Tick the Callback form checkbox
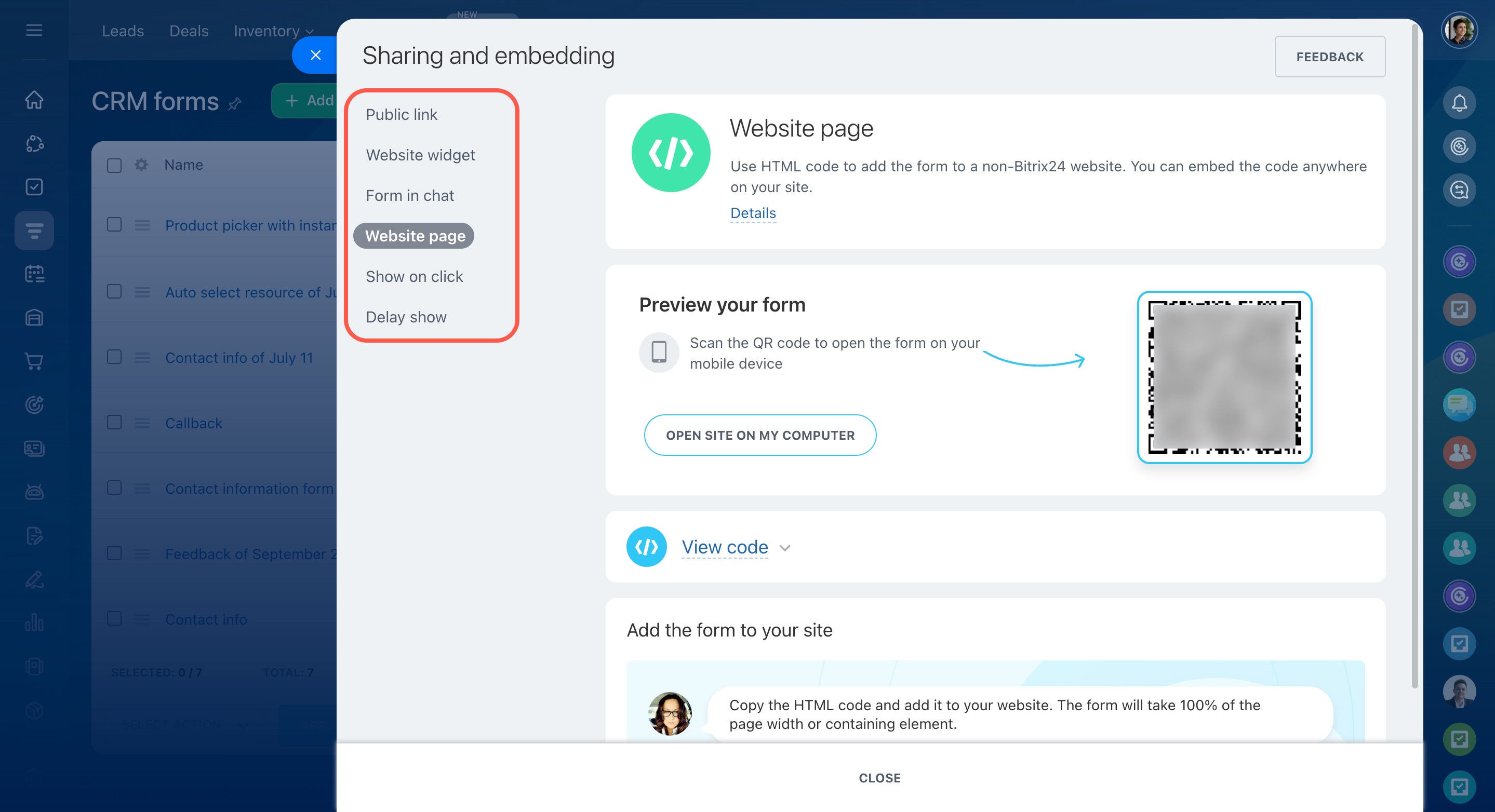Screen dimensions: 1495x812 point(114,422)
